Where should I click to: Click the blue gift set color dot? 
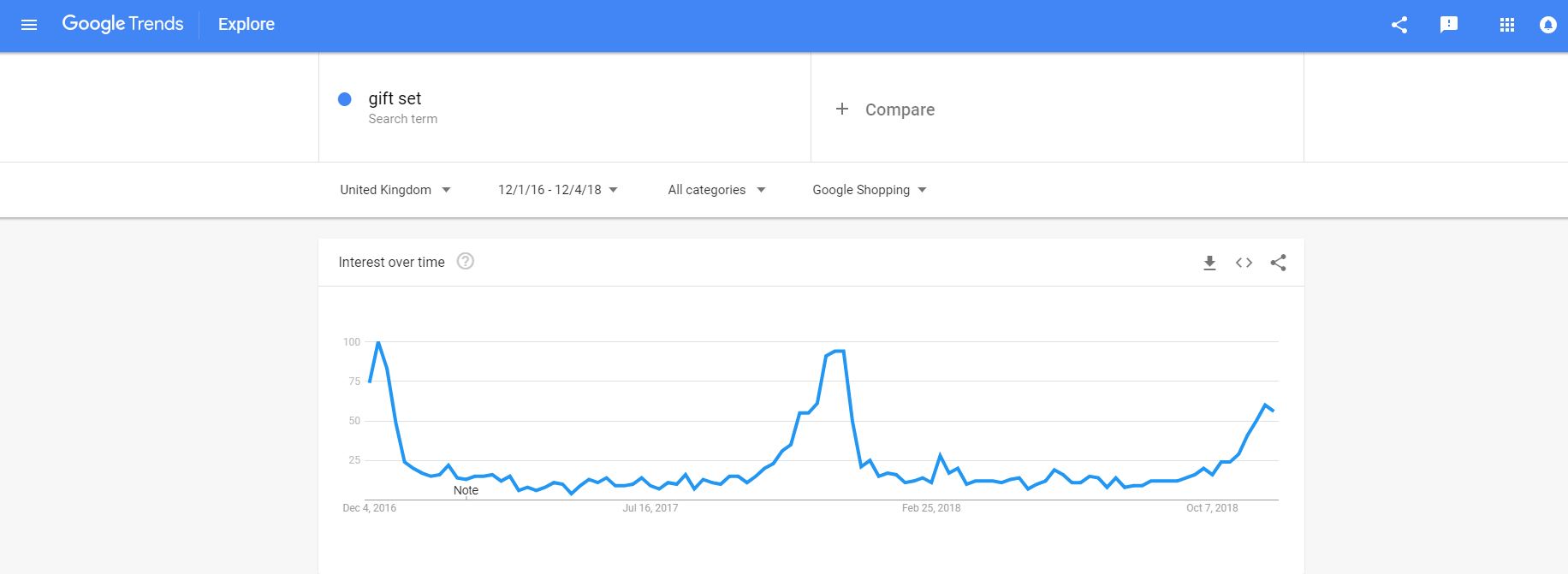[345, 99]
